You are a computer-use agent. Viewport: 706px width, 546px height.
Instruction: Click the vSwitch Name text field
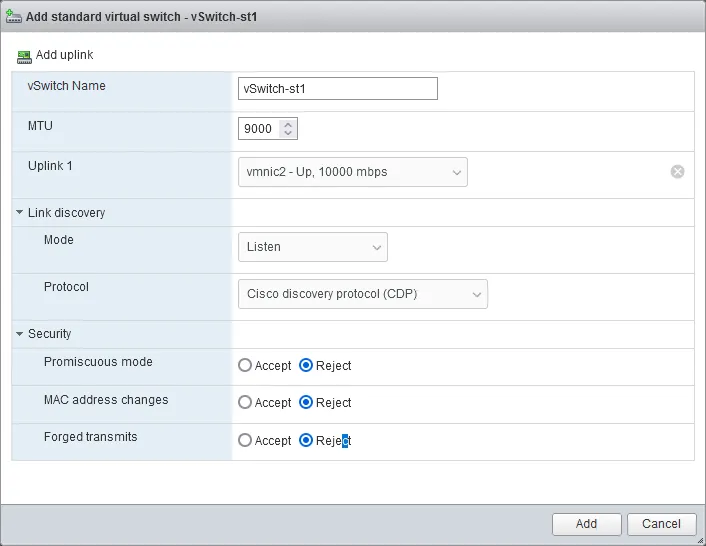coord(337,88)
